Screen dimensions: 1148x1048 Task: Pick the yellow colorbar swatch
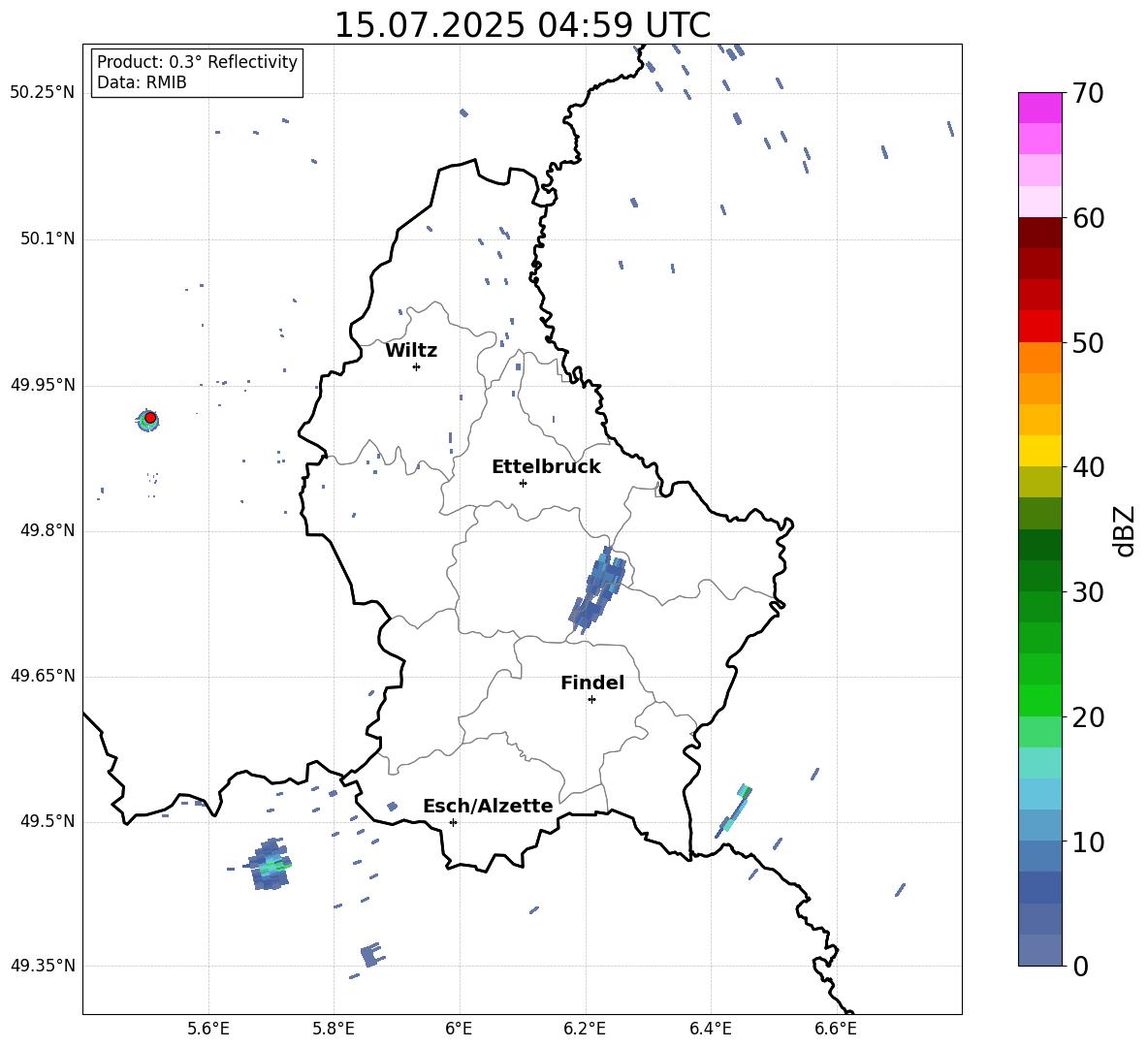(1039, 451)
